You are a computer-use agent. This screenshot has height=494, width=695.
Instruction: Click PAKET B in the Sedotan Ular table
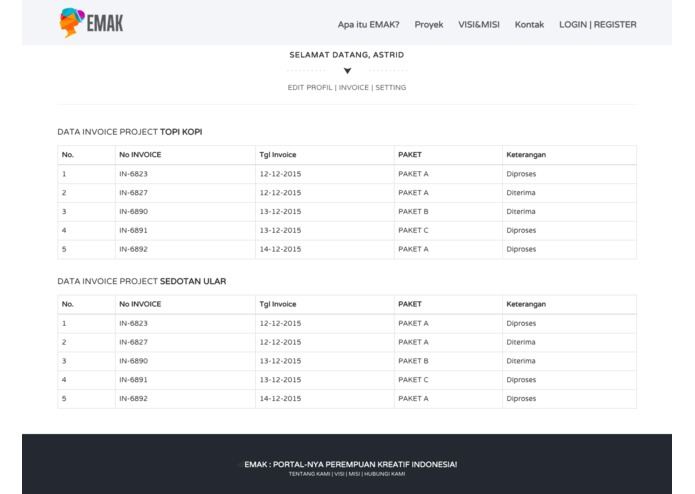(413, 361)
